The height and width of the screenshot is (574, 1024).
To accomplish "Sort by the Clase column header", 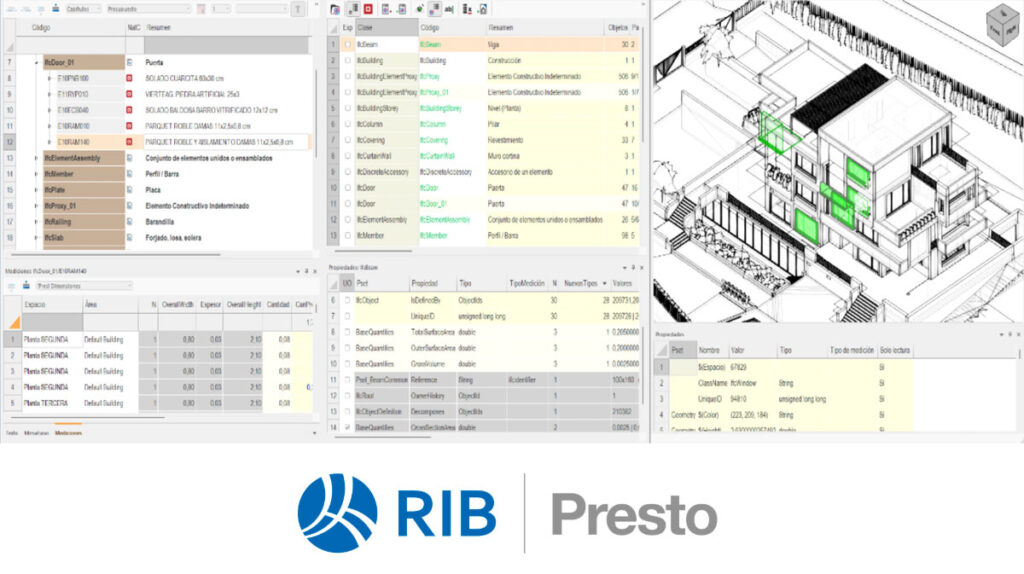I will click(387, 28).
